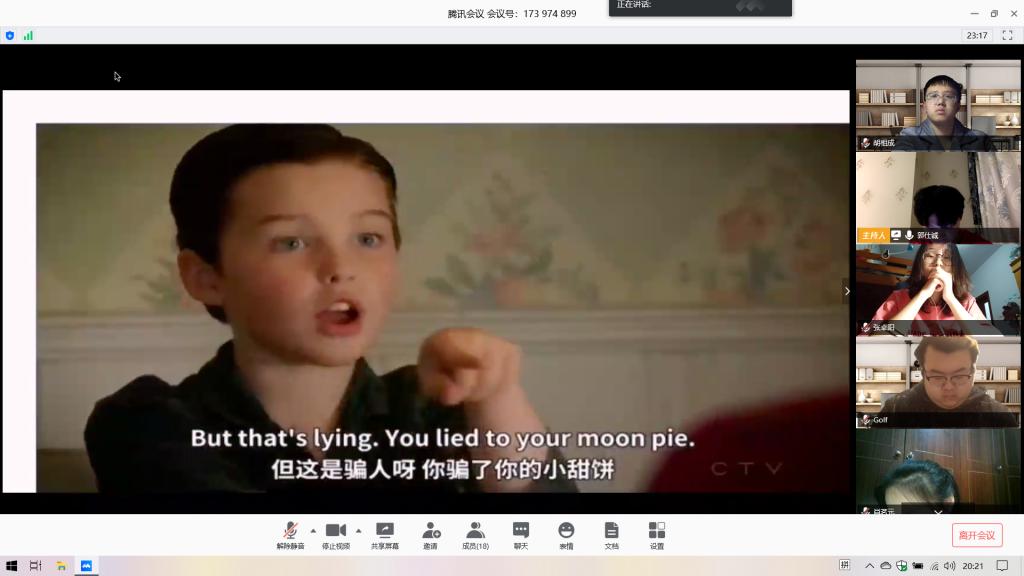Click the 正在讲话 speaking indicator bar
This screenshot has height=576, width=1024.
(x=700, y=7)
